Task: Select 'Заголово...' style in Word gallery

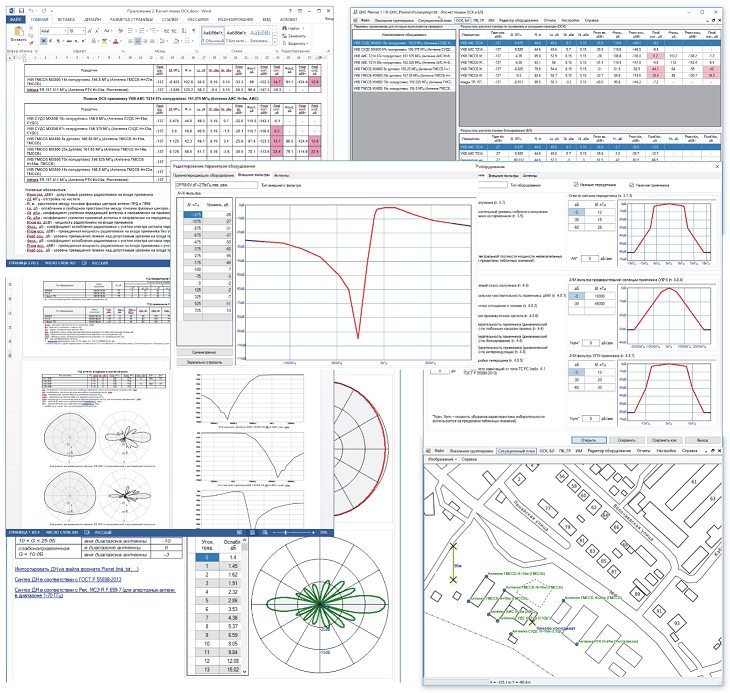Action: point(259,36)
